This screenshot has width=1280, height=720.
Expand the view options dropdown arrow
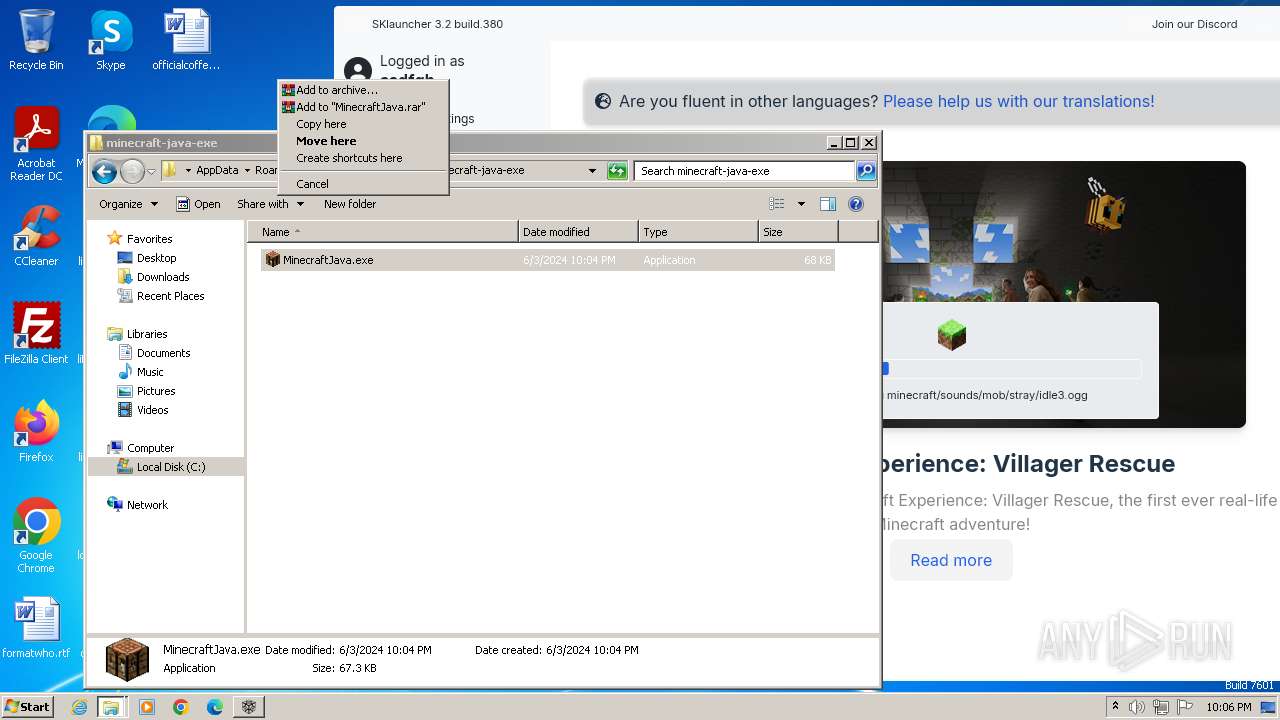800,204
